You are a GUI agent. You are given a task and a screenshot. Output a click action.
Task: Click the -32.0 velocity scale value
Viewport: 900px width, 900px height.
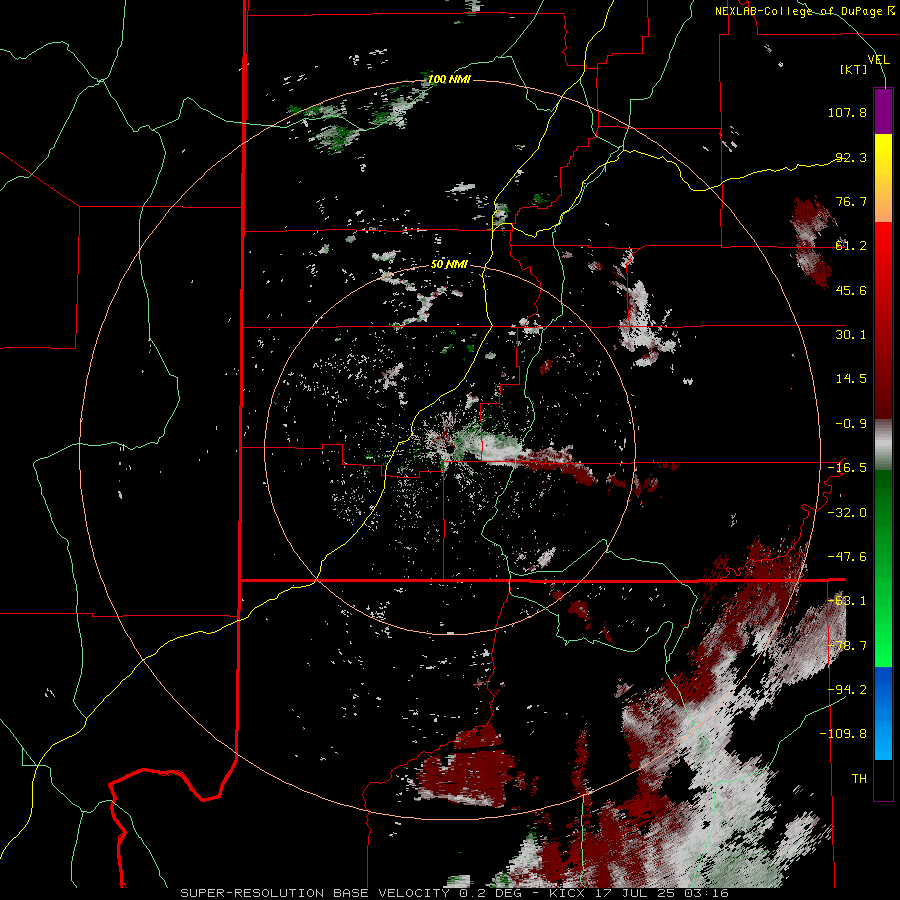point(847,513)
